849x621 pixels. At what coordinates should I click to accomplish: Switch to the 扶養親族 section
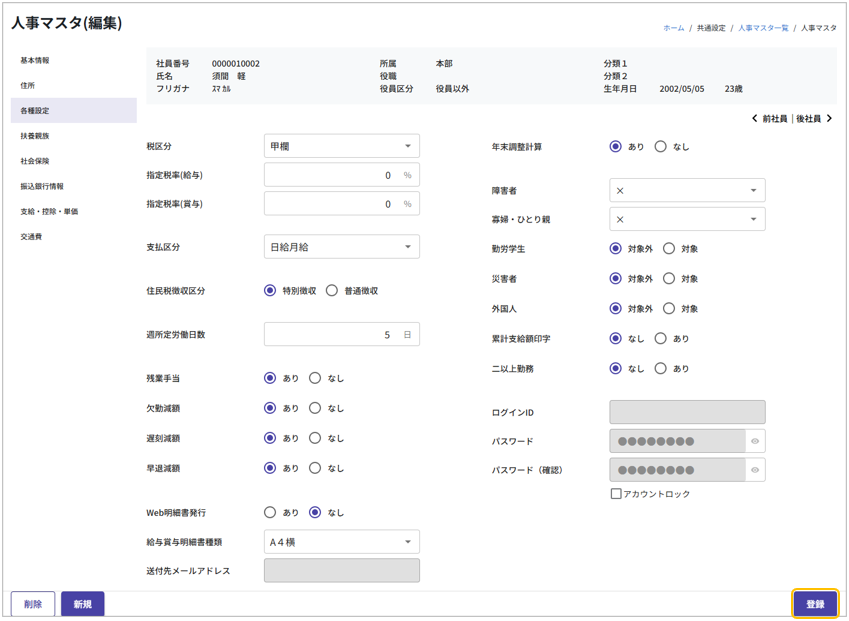35,136
